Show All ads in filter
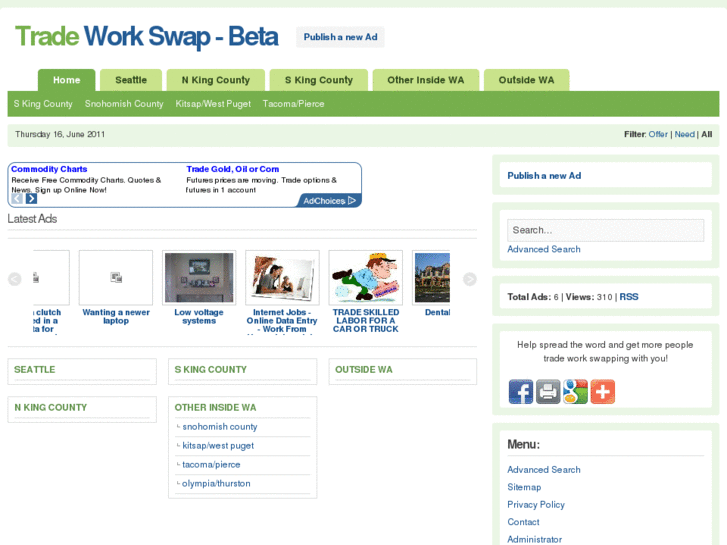Viewport: 727px width, 545px height. (x=707, y=134)
